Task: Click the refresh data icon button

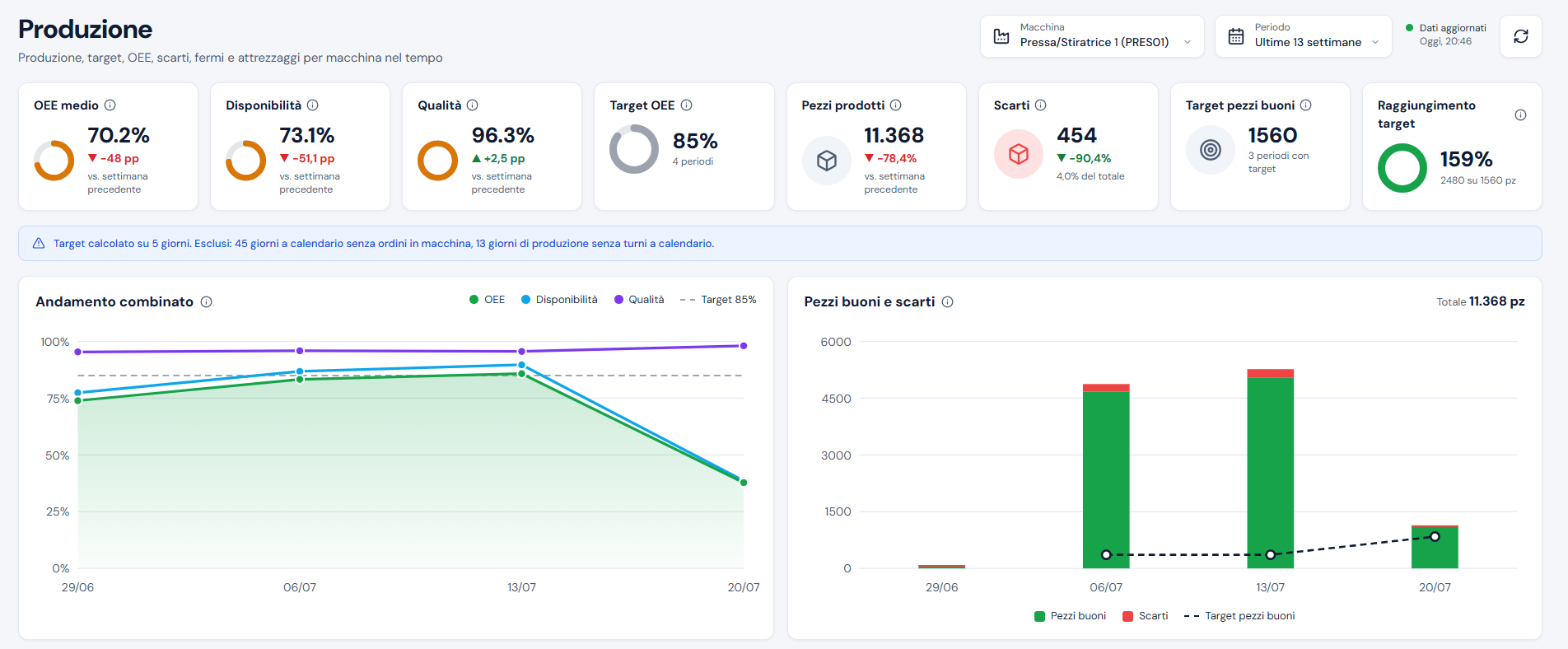Action: 1520,36
